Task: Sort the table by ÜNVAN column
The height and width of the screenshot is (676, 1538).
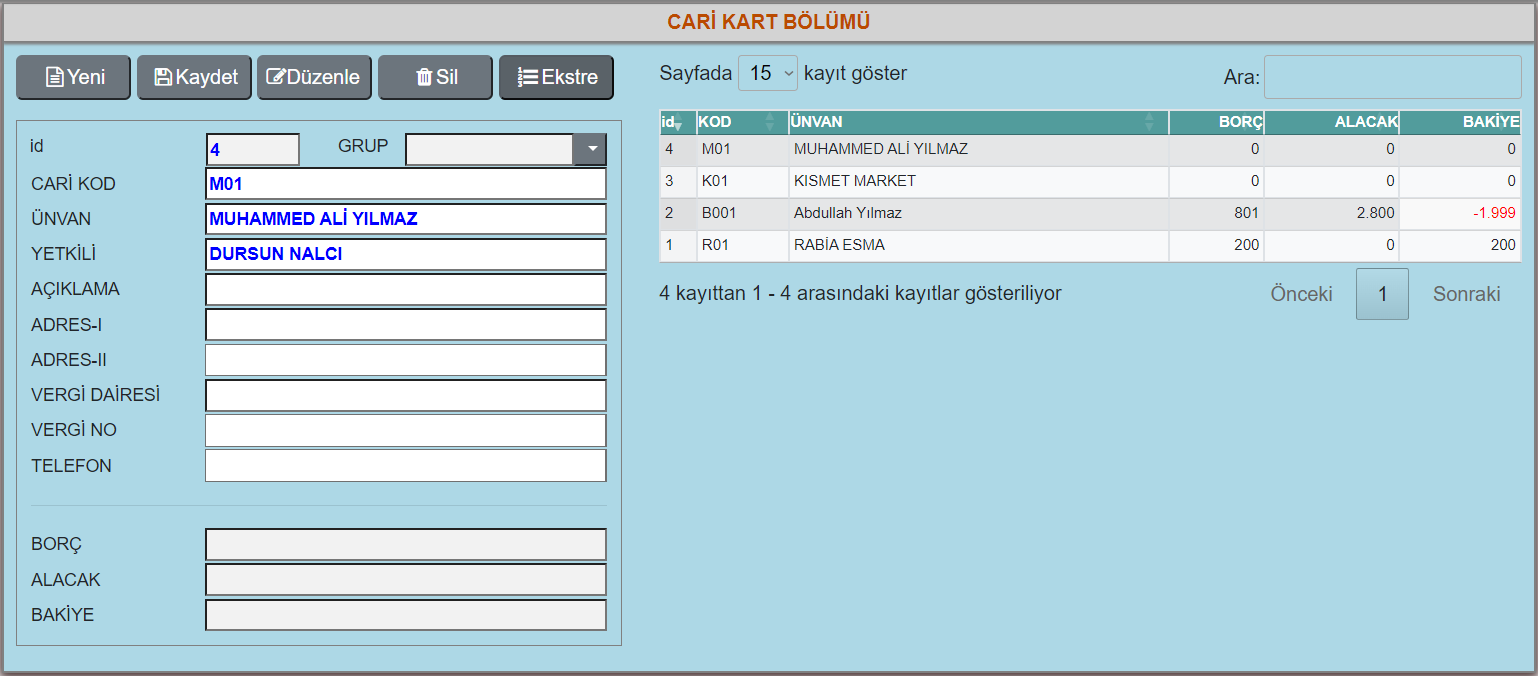Action: pos(977,122)
